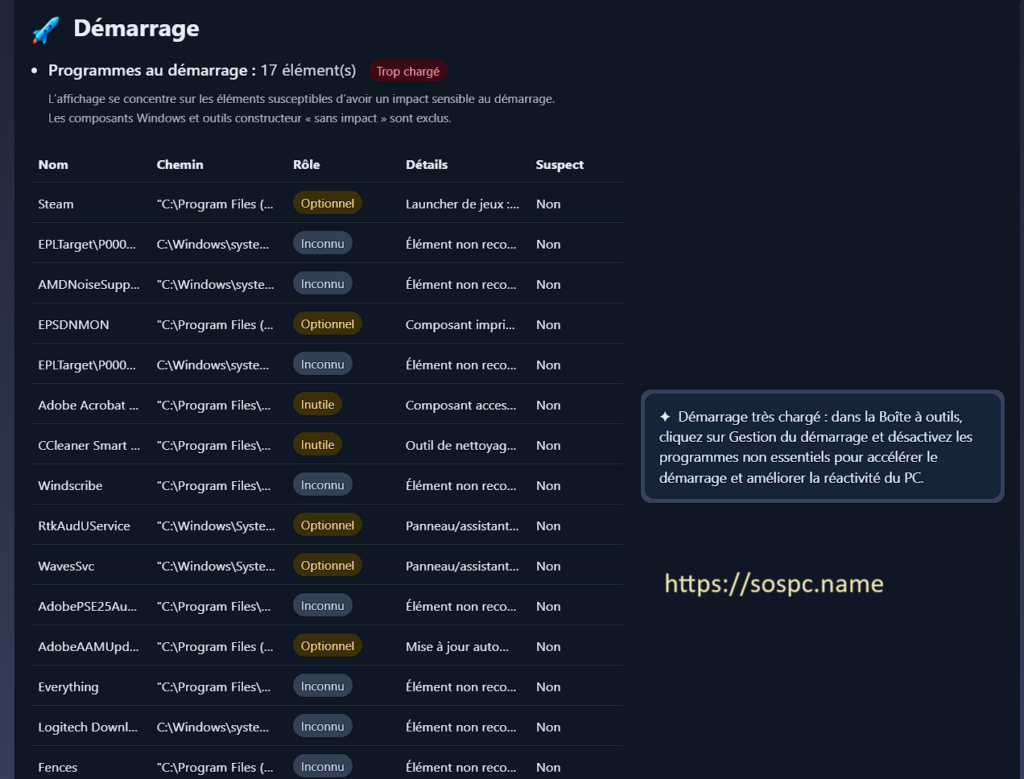Click the Non value in Steam row

[548, 204]
